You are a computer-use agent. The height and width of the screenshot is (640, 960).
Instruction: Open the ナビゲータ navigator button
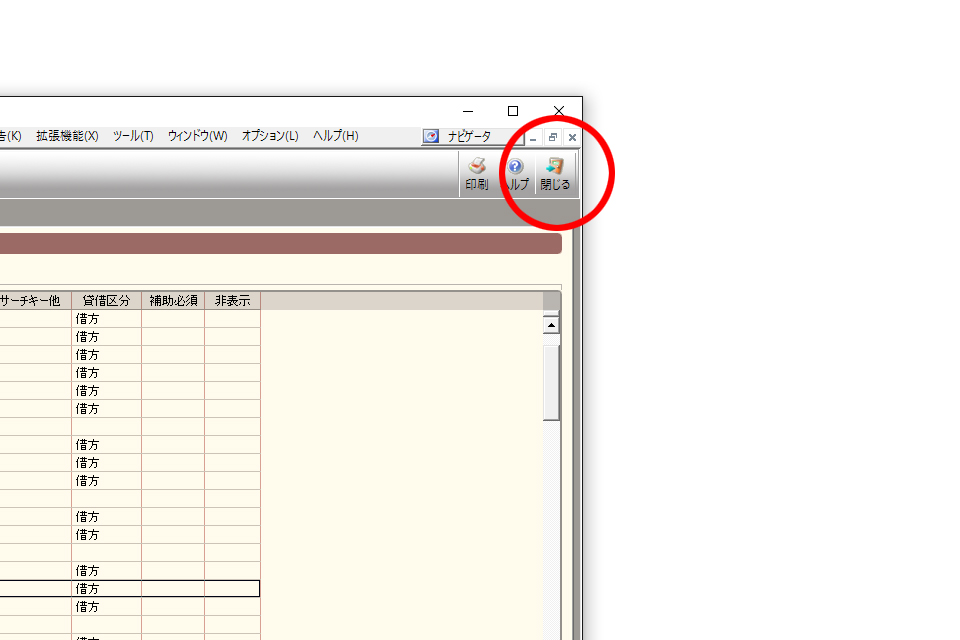pos(472,136)
